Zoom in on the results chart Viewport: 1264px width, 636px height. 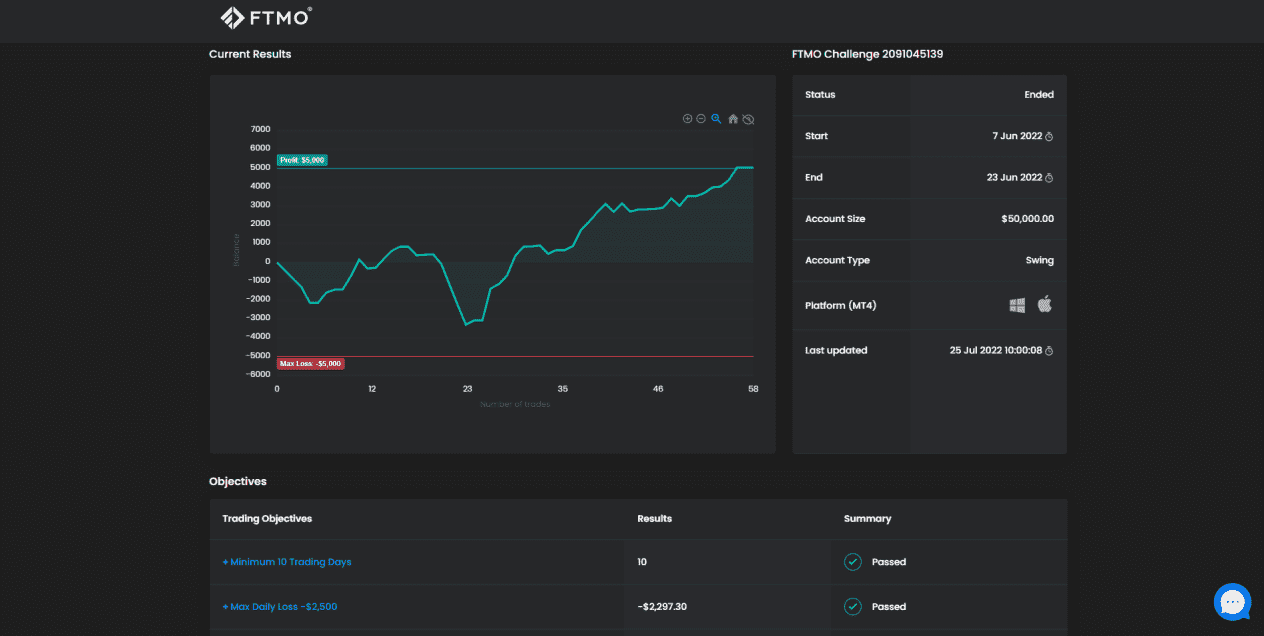click(x=687, y=119)
